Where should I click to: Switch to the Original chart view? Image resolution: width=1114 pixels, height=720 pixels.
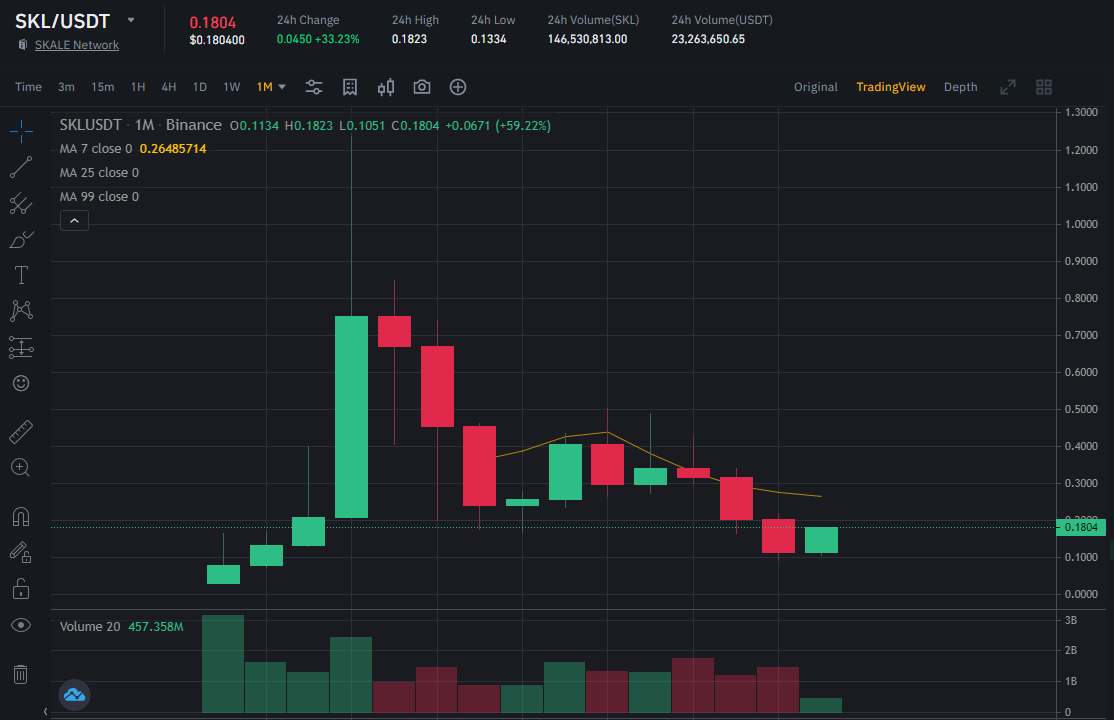coord(816,87)
